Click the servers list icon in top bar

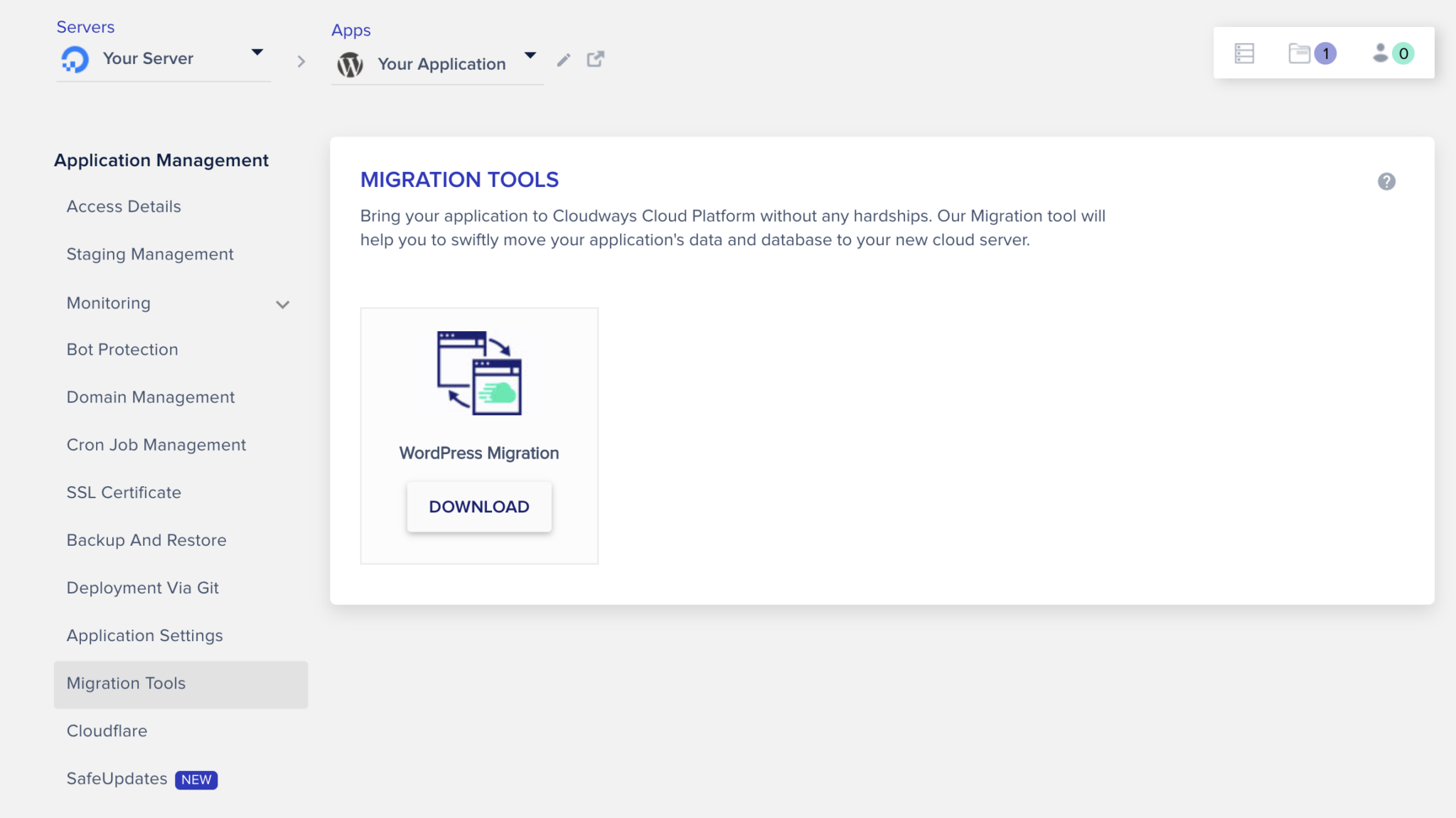coord(1244,53)
